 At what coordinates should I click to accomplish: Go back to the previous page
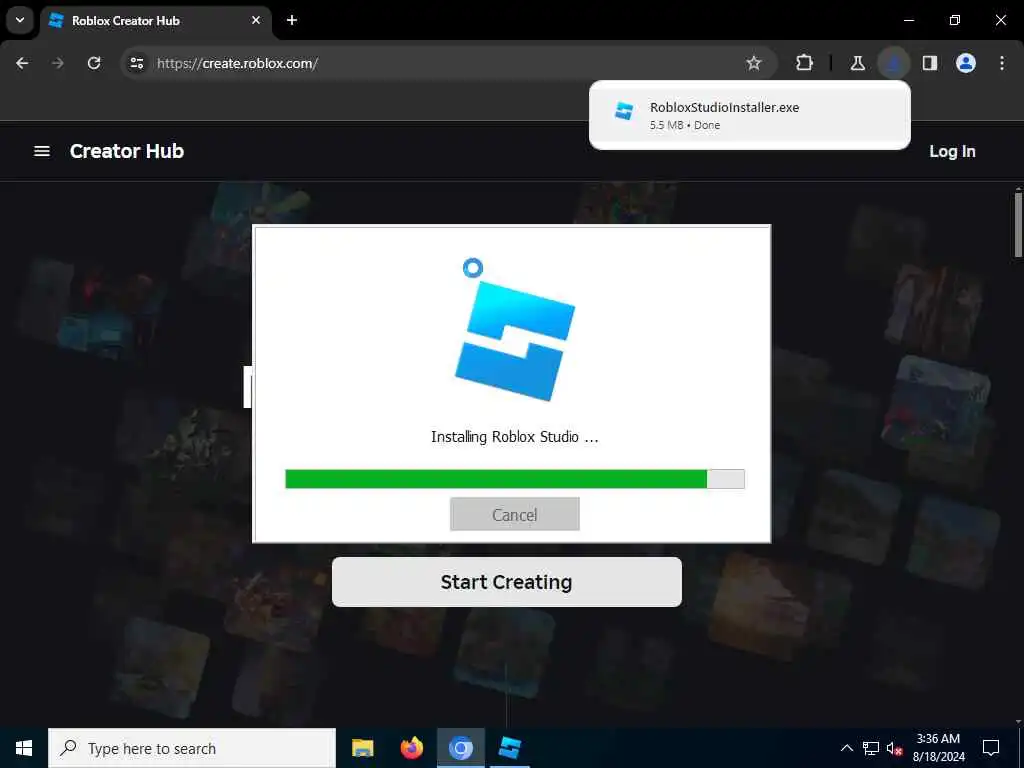22,63
